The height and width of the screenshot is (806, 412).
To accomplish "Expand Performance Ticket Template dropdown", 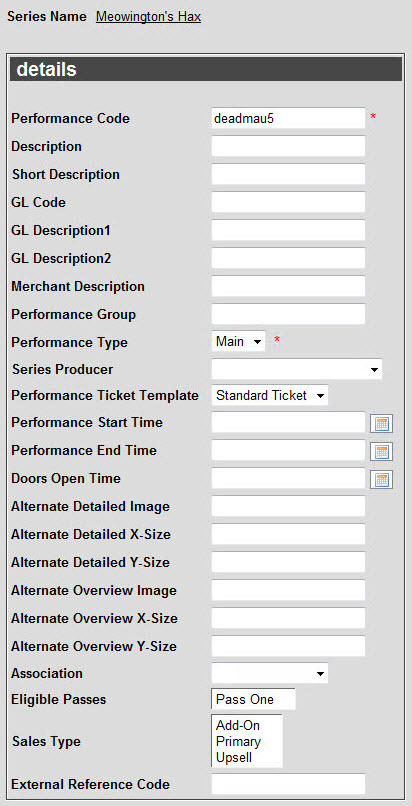I will [269, 395].
